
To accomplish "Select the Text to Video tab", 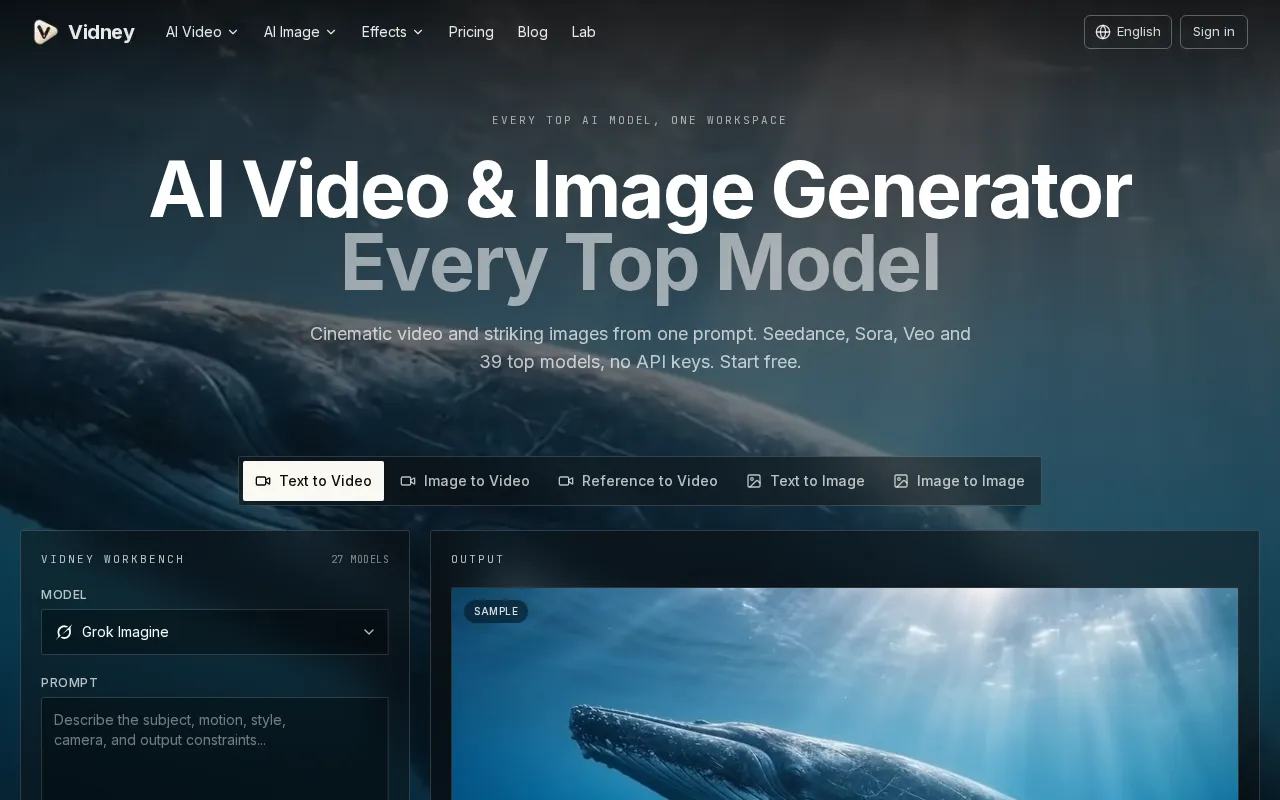I will click(x=313, y=481).
